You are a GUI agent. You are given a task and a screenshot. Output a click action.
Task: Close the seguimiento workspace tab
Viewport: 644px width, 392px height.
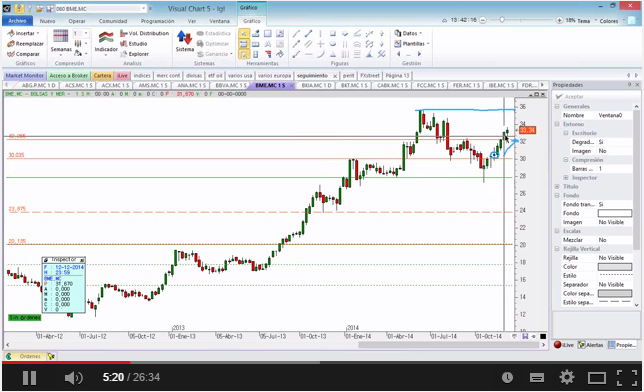[335, 76]
